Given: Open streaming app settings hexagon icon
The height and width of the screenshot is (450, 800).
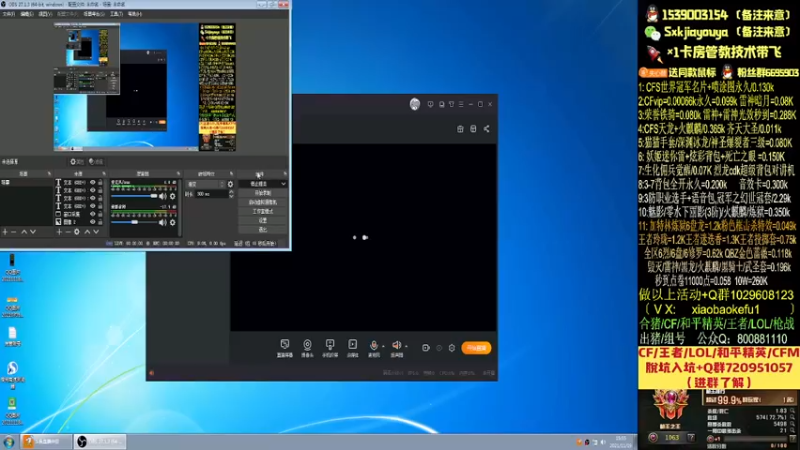Looking at the screenshot, I should click(452, 348).
